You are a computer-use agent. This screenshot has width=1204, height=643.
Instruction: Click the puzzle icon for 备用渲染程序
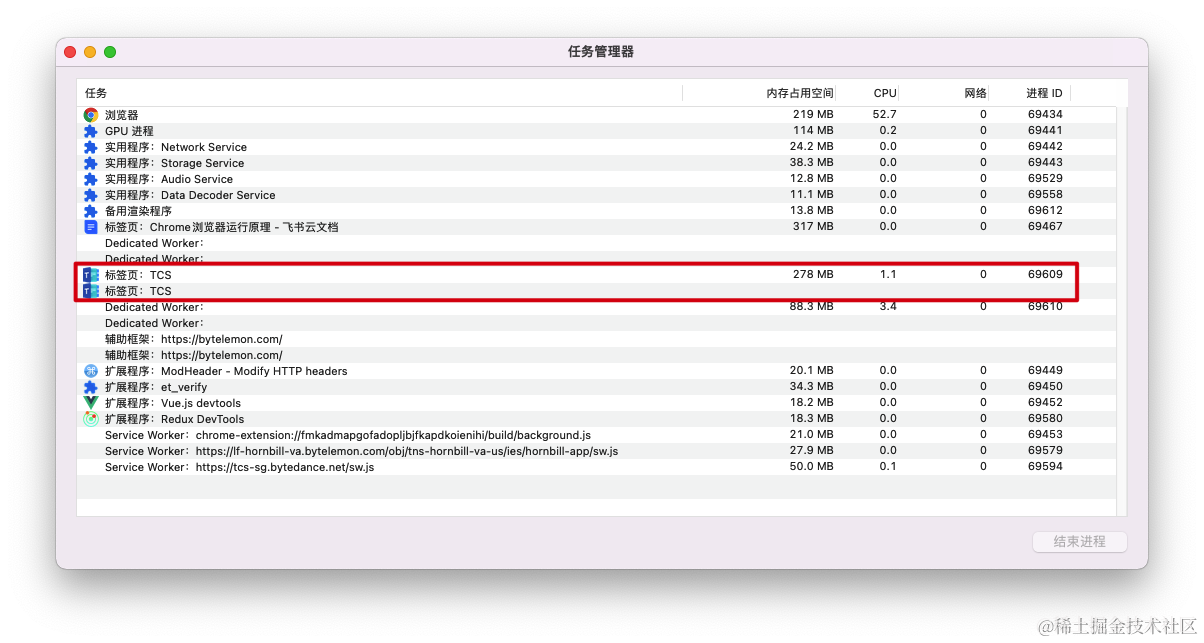click(x=91, y=211)
